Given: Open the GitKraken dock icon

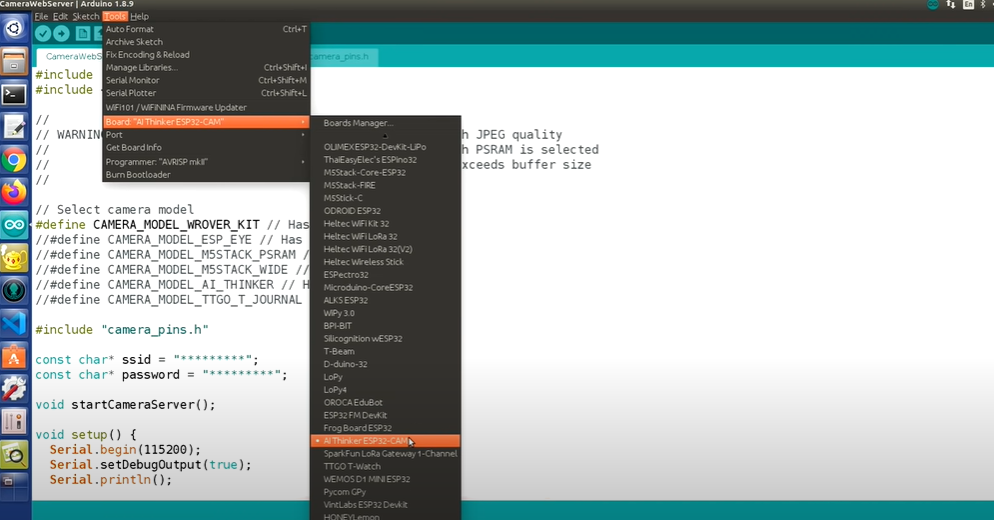Looking at the screenshot, I should [14, 291].
